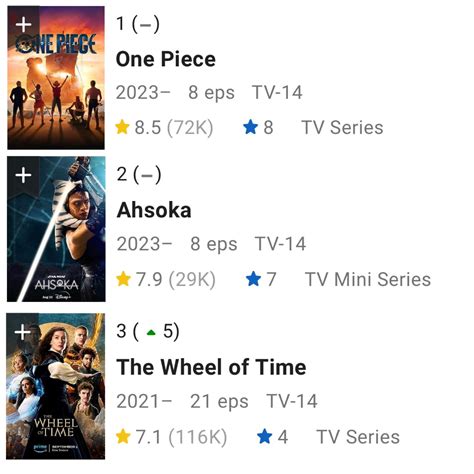Image resolution: width=474 pixels, height=474 pixels.
Task: Add The Wheel of Time to watchlist
Action: pyautogui.click(x=23, y=332)
